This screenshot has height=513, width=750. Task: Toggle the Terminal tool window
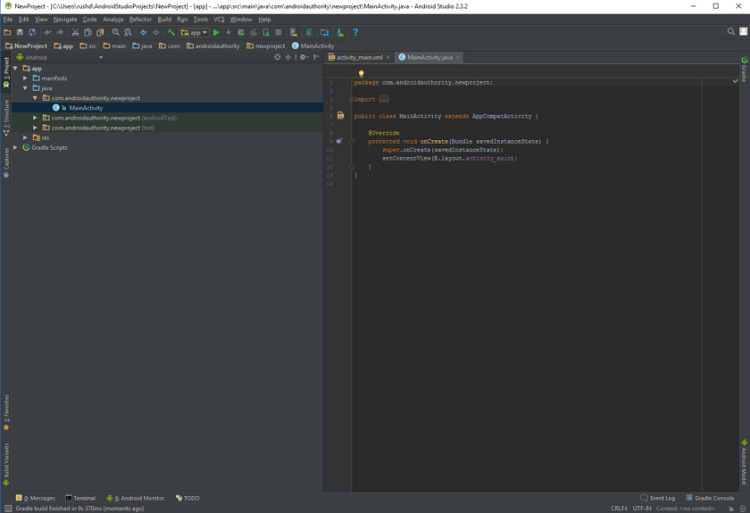(x=80, y=498)
